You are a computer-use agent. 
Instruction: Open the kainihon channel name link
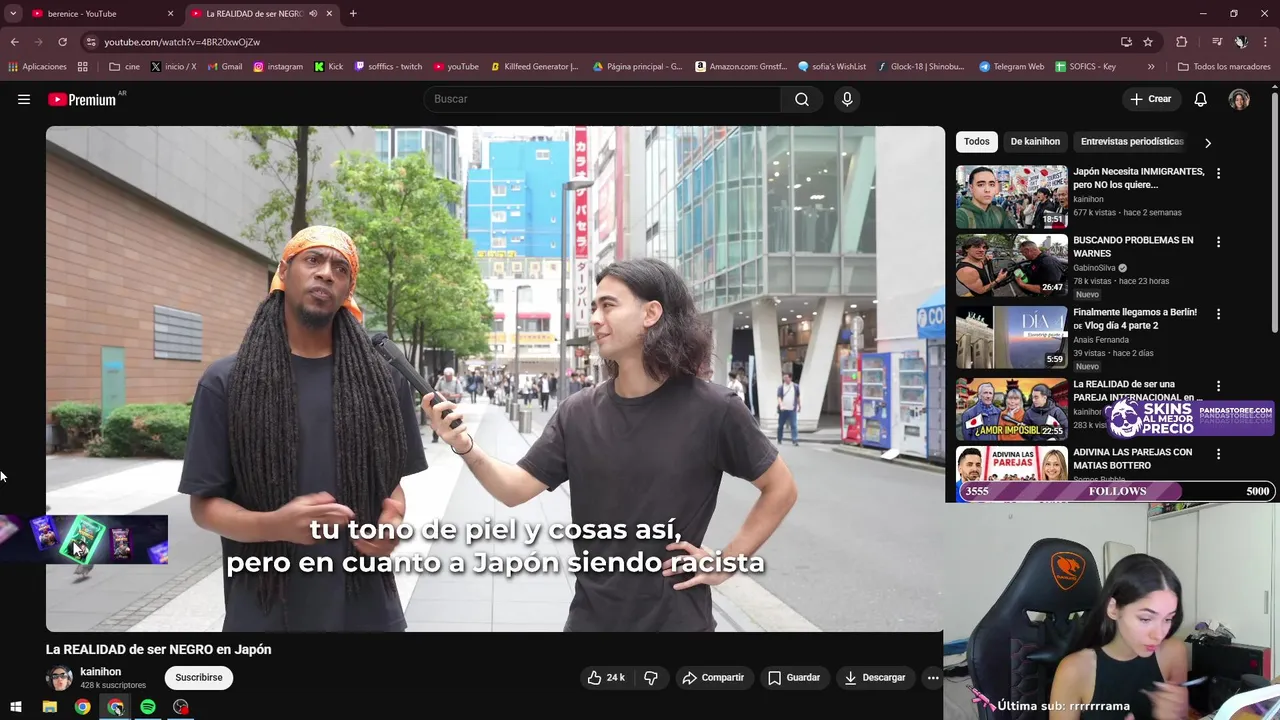point(101,672)
